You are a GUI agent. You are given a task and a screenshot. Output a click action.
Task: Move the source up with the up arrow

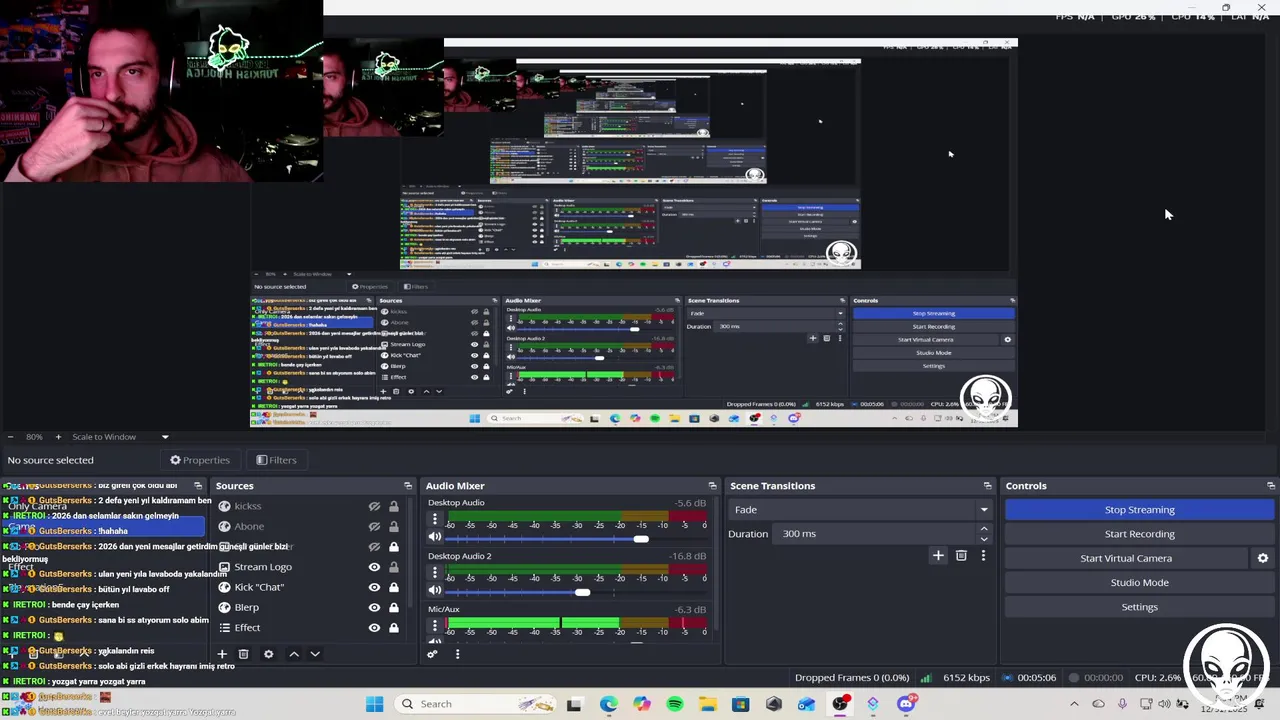point(294,654)
